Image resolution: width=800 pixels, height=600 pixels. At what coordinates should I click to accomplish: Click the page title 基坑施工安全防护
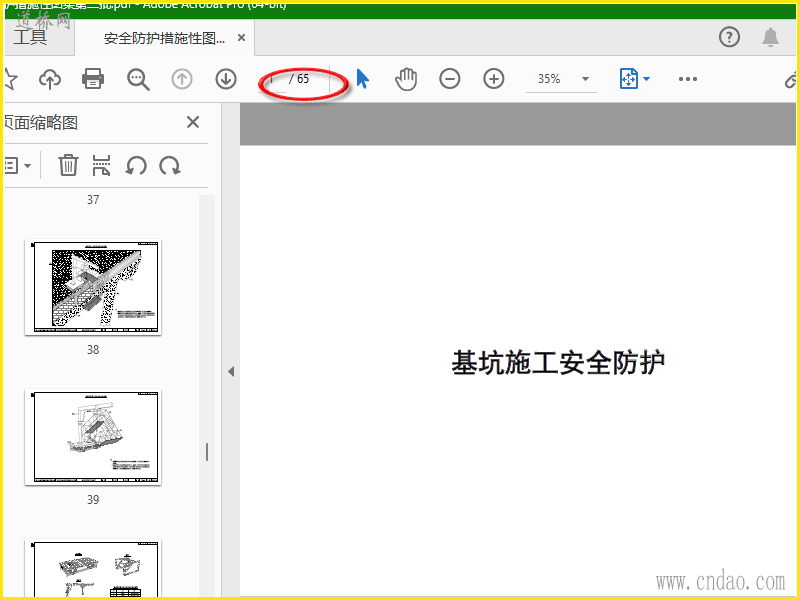558,363
